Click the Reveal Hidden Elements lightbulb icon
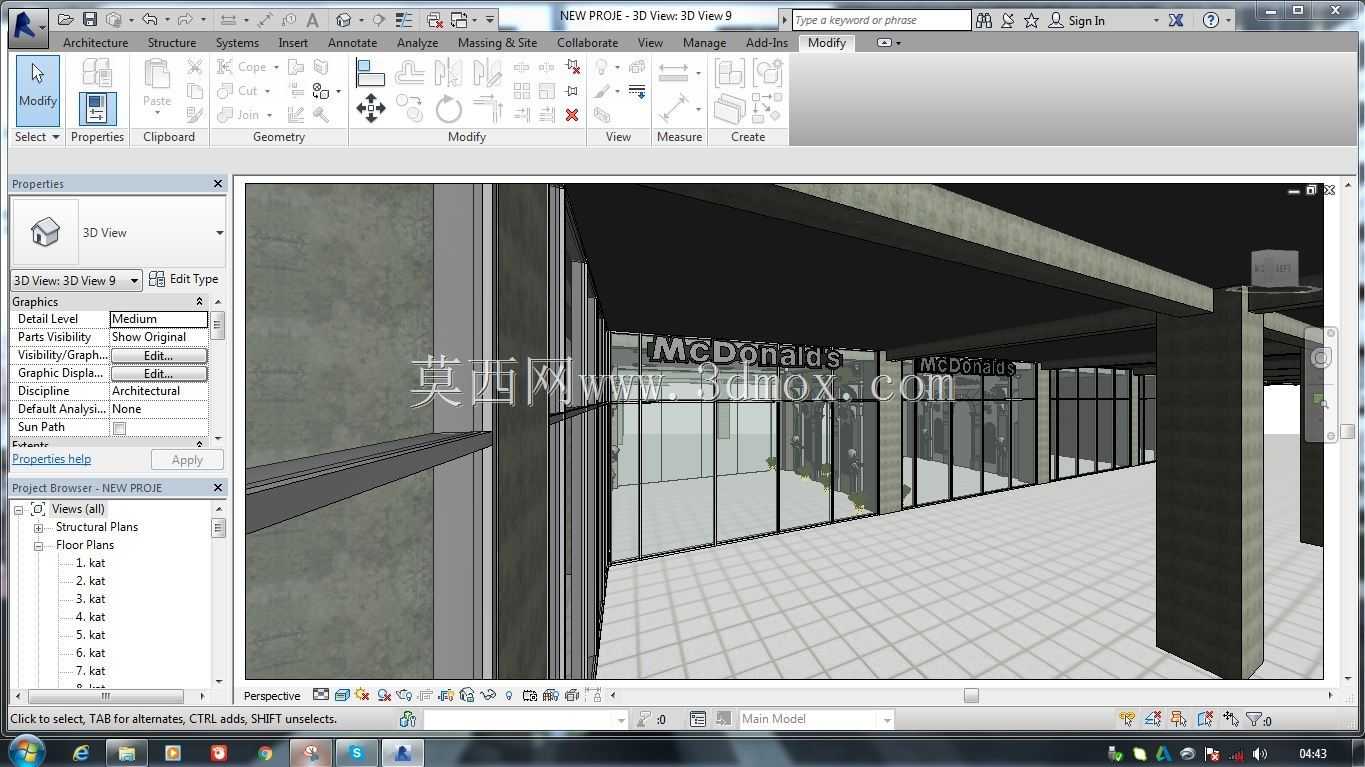 coord(509,695)
